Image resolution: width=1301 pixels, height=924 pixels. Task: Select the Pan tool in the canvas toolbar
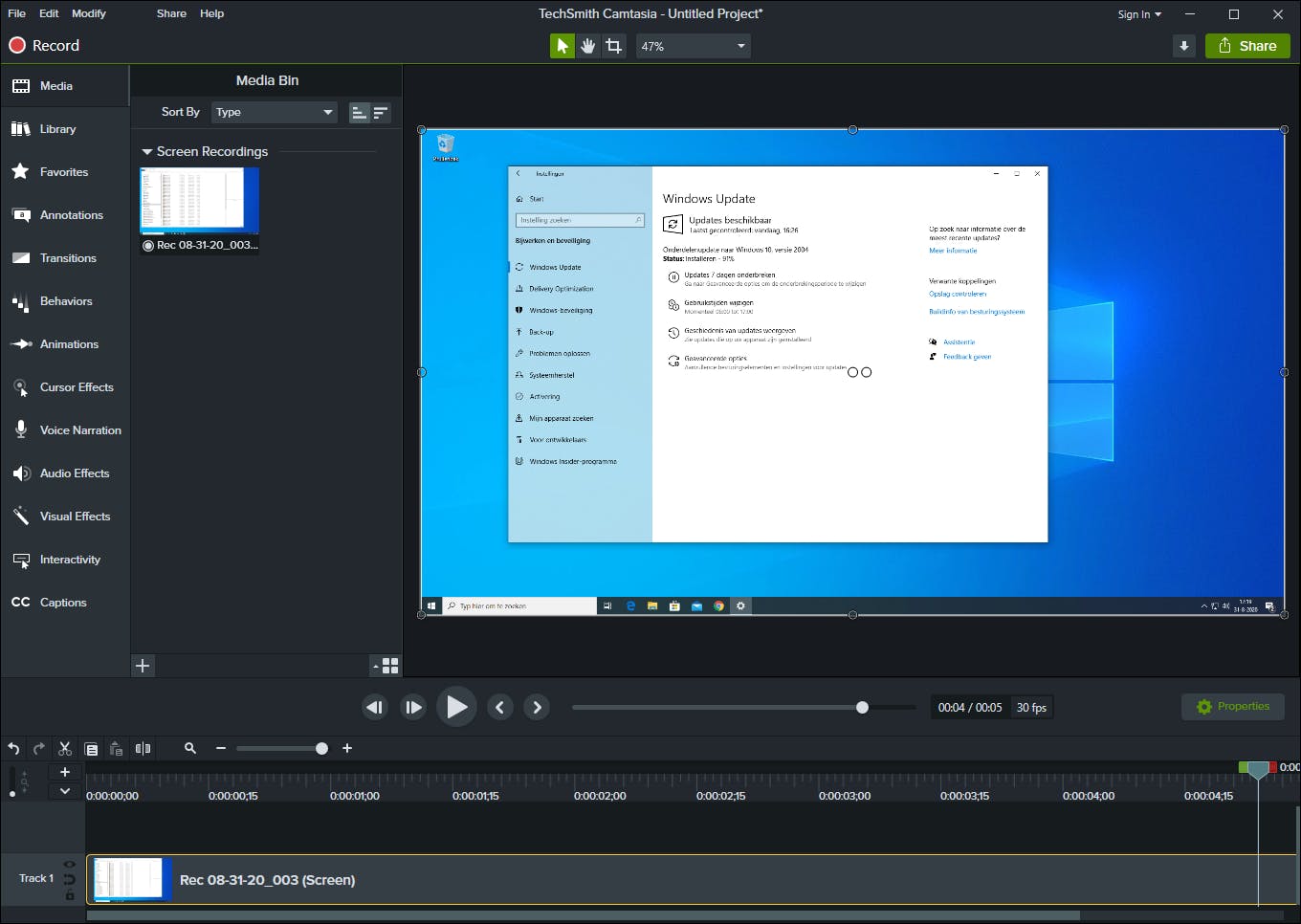pyautogui.click(x=587, y=45)
